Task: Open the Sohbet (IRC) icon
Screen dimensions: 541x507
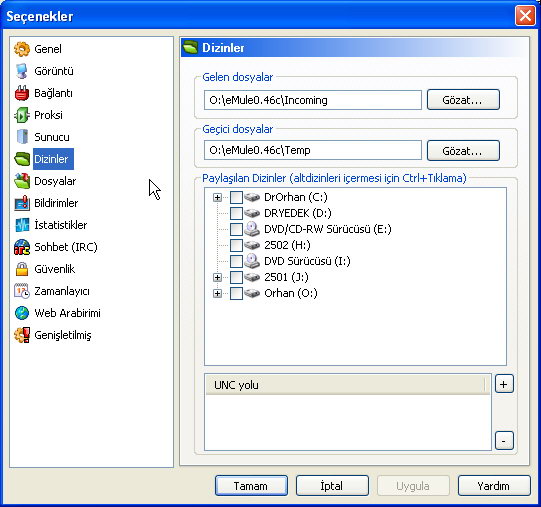Action: [22, 247]
